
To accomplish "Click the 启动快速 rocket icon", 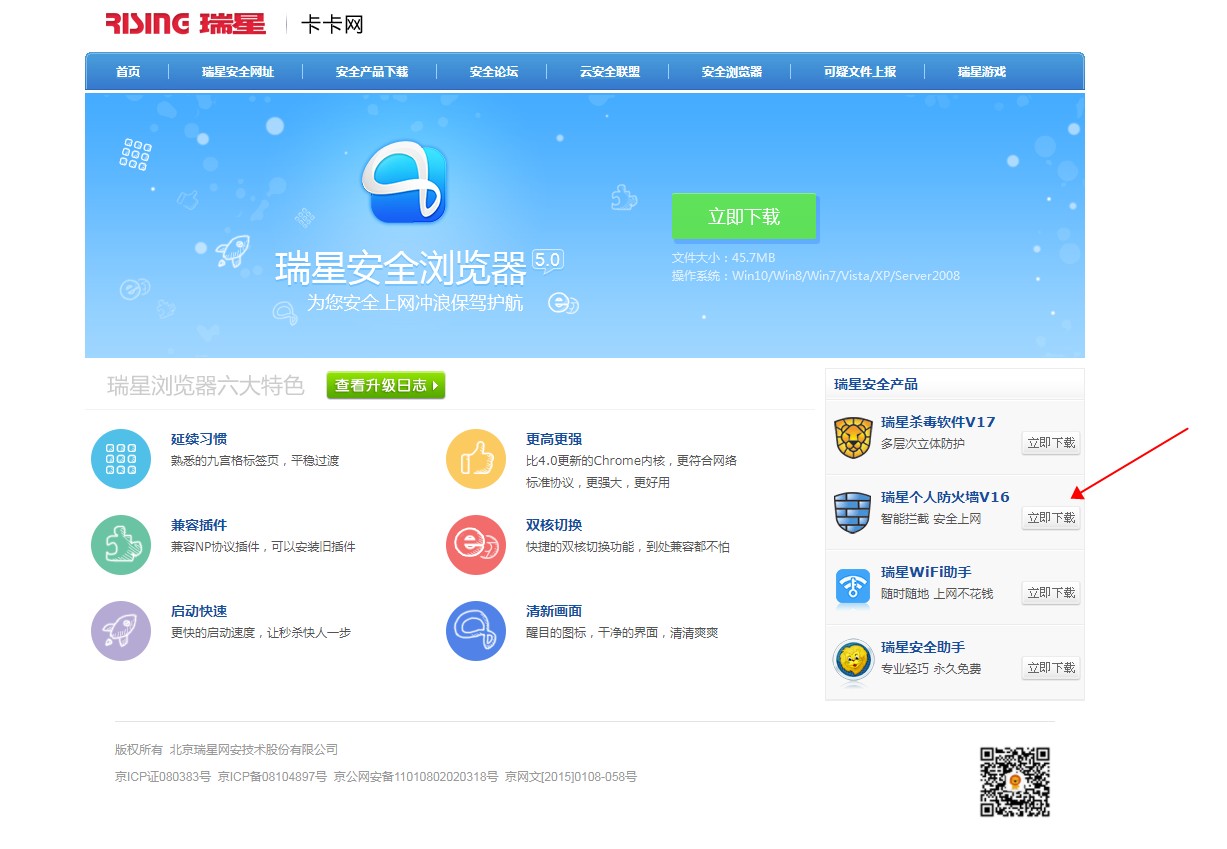I will coord(121,631).
